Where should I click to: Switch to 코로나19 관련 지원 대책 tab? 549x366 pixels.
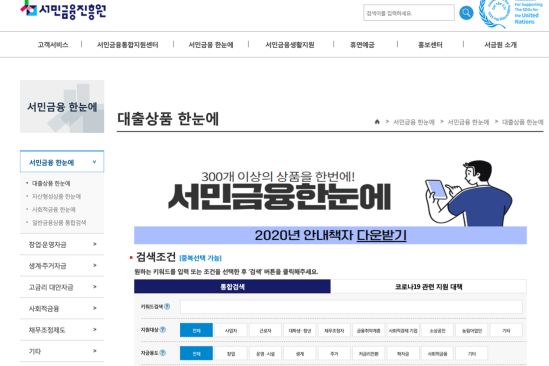click(x=428, y=286)
